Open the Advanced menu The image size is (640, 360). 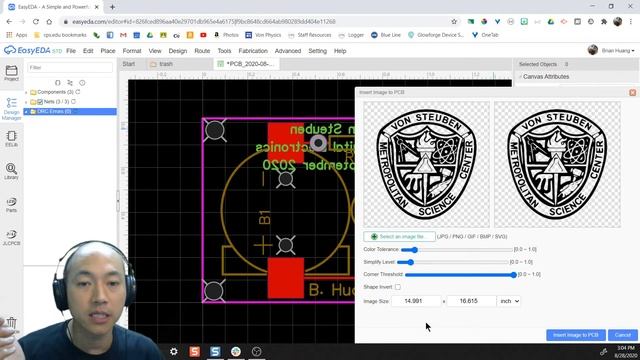click(288, 51)
